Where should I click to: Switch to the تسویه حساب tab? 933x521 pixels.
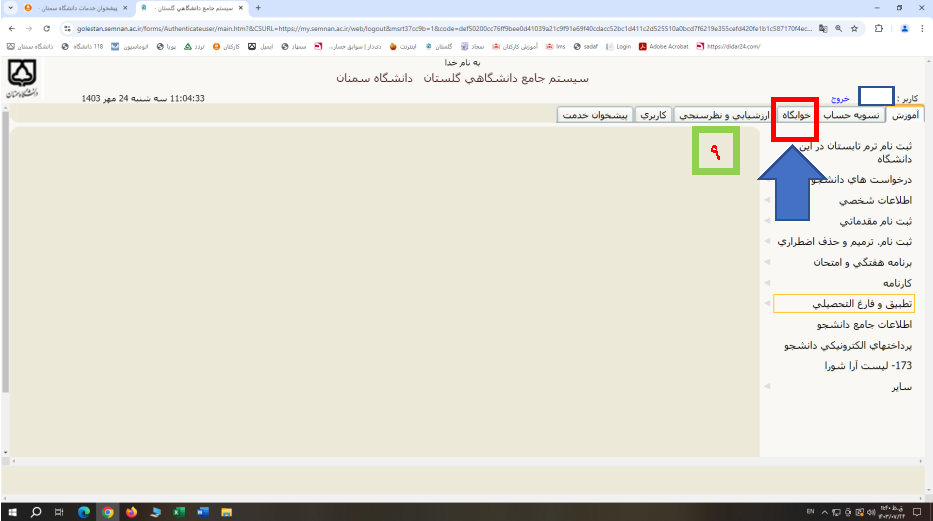[848, 116]
